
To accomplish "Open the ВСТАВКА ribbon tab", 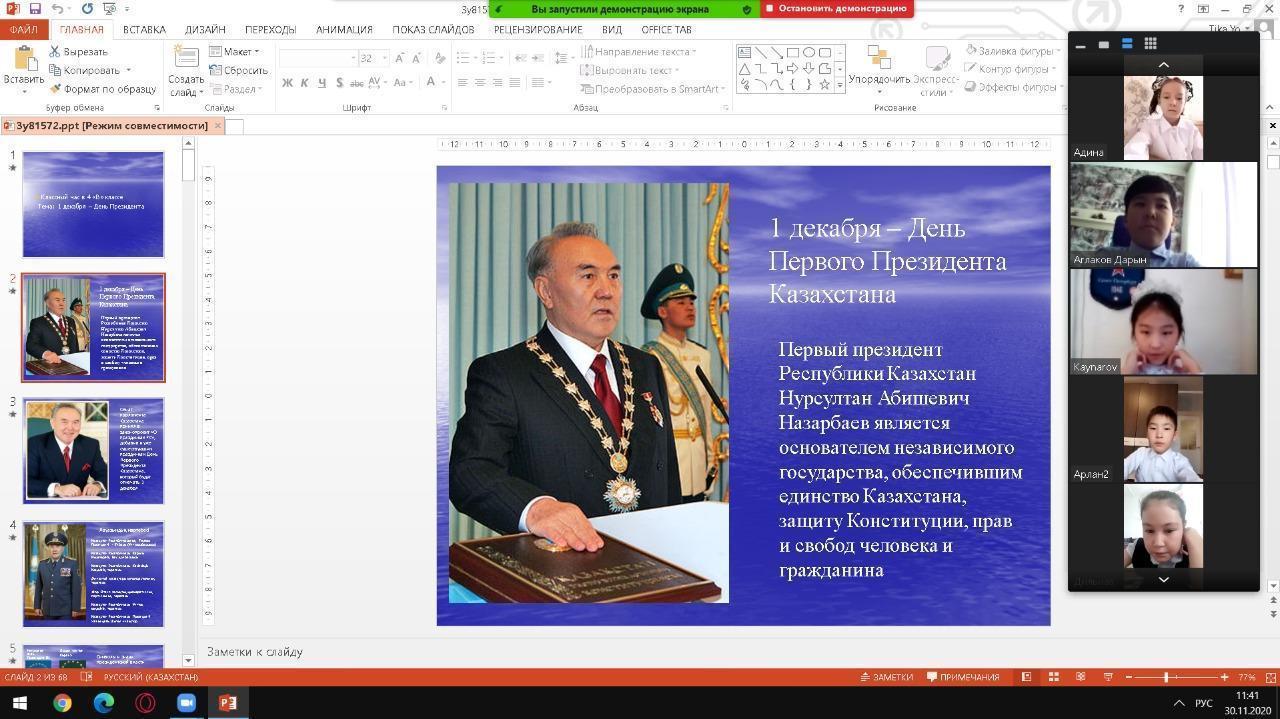I will (144, 30).
